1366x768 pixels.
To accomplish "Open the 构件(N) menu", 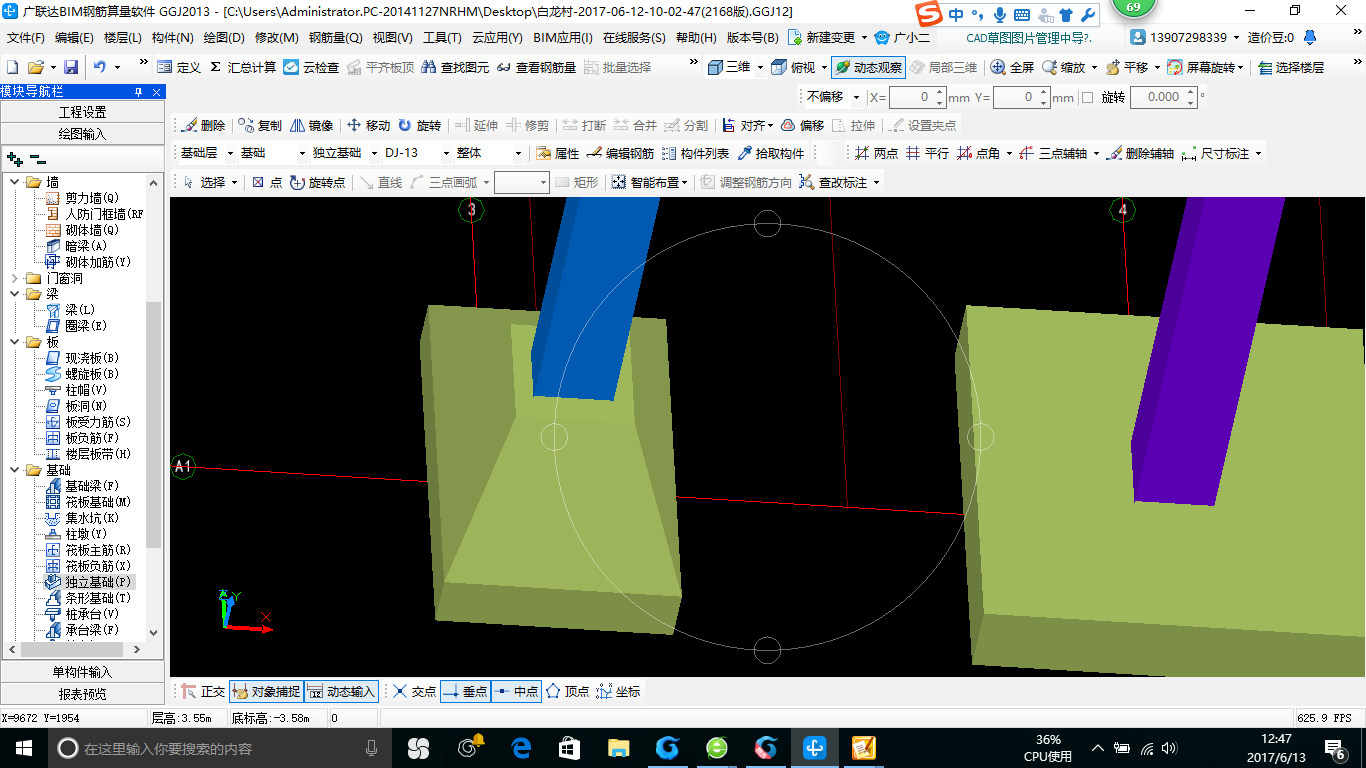I will pyautogui.click(x=172, y=38).
